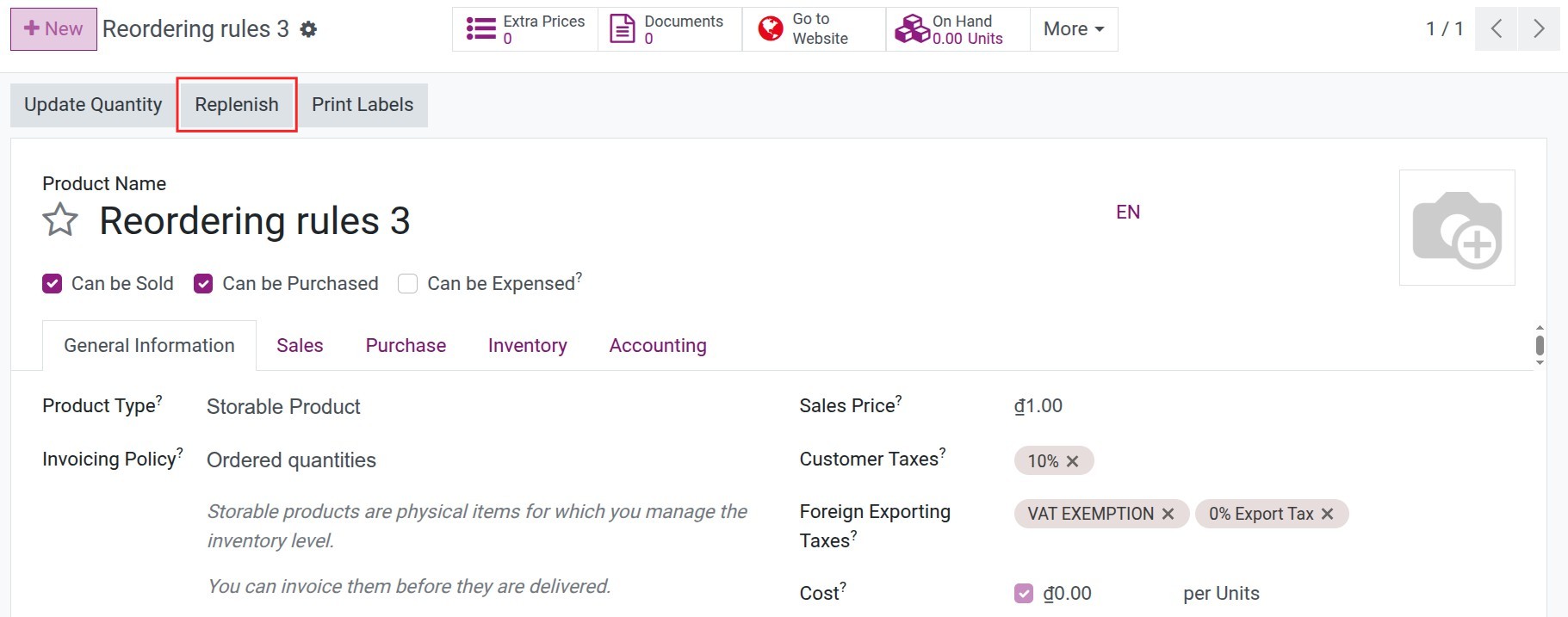This screenshot has width=1568, height=617.
Task: Mark product as favorite with star icon
Action: 60,220
